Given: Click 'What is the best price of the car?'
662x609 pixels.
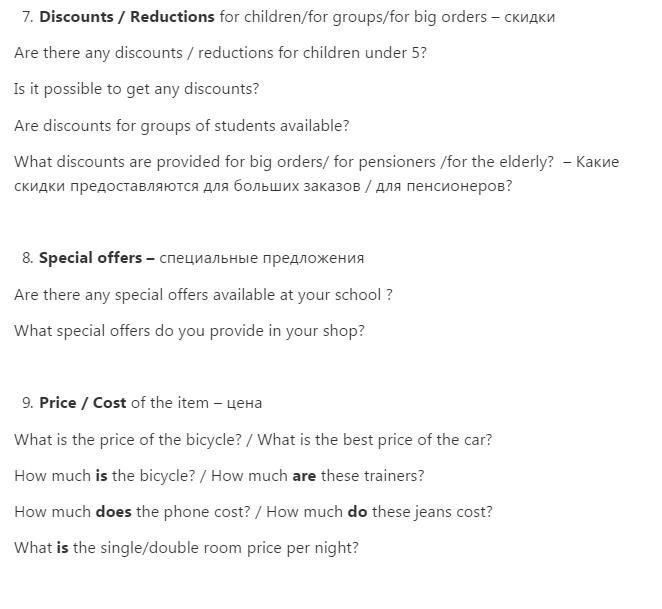Looking at the screenshot, I should pyautogui.click(x=375, y=440).
